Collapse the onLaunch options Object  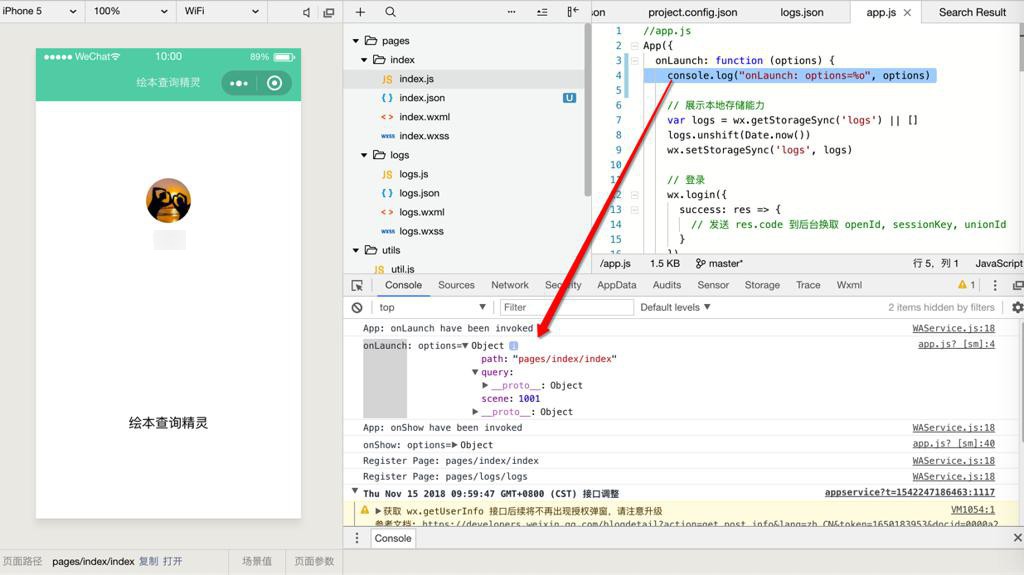[x=465, y=346]
